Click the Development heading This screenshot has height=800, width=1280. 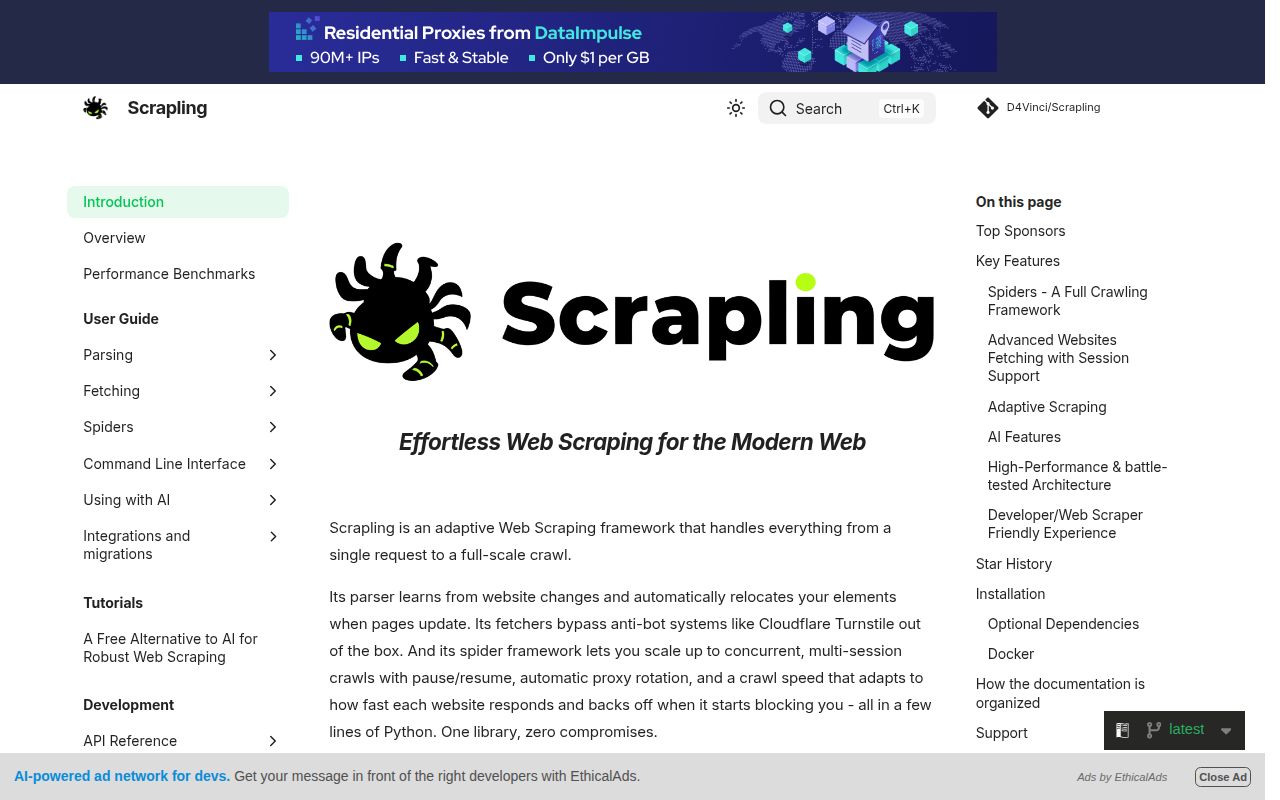[128, 705]
